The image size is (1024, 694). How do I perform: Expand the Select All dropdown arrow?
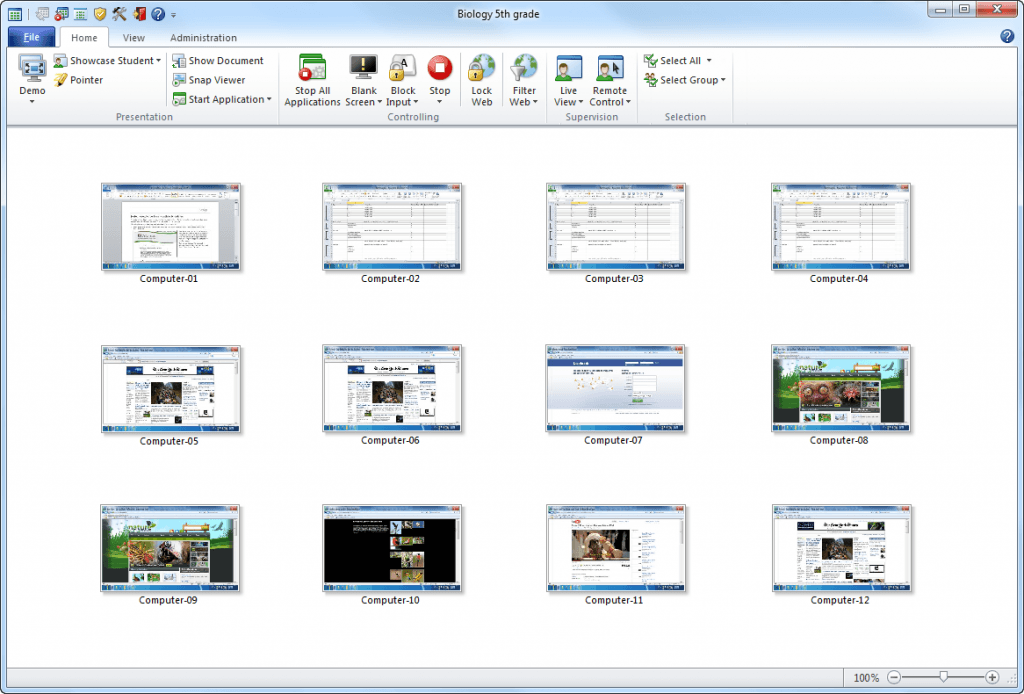709,61
